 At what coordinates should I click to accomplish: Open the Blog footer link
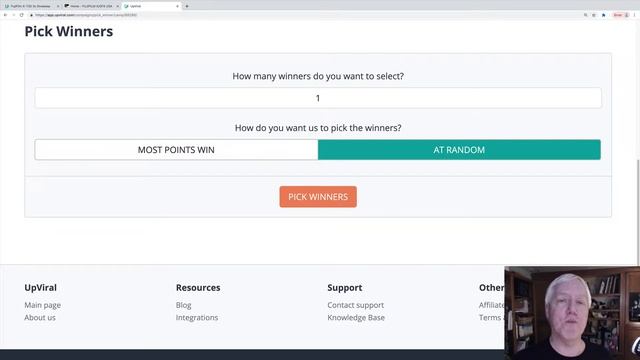coord(183,305)
